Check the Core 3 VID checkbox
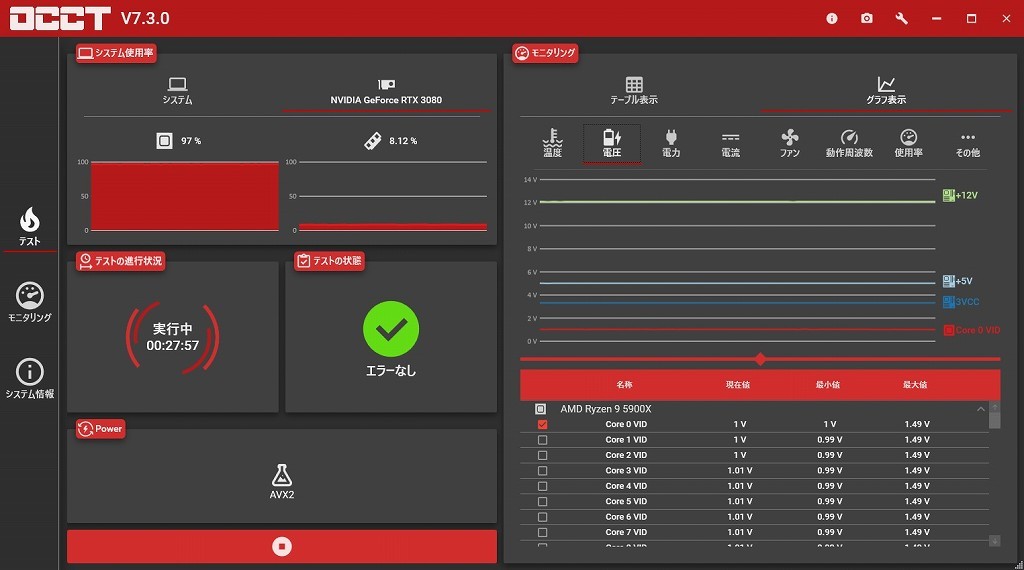 coord(542,471)
